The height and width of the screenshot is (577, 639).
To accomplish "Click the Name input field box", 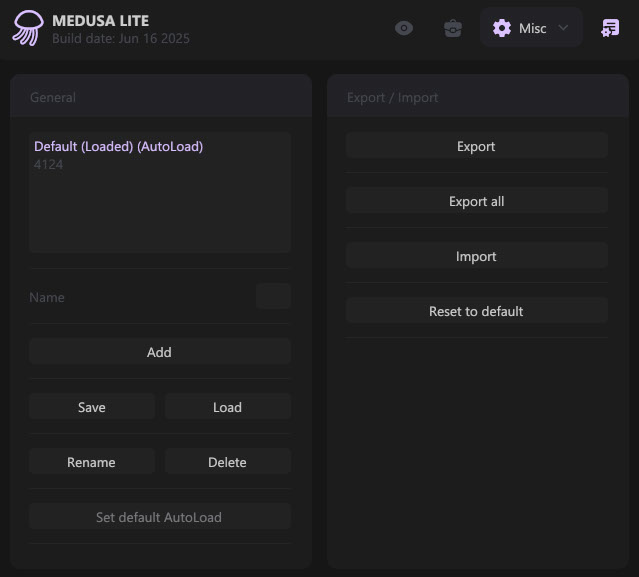I will pyautogui.click(x=273, y=297).
